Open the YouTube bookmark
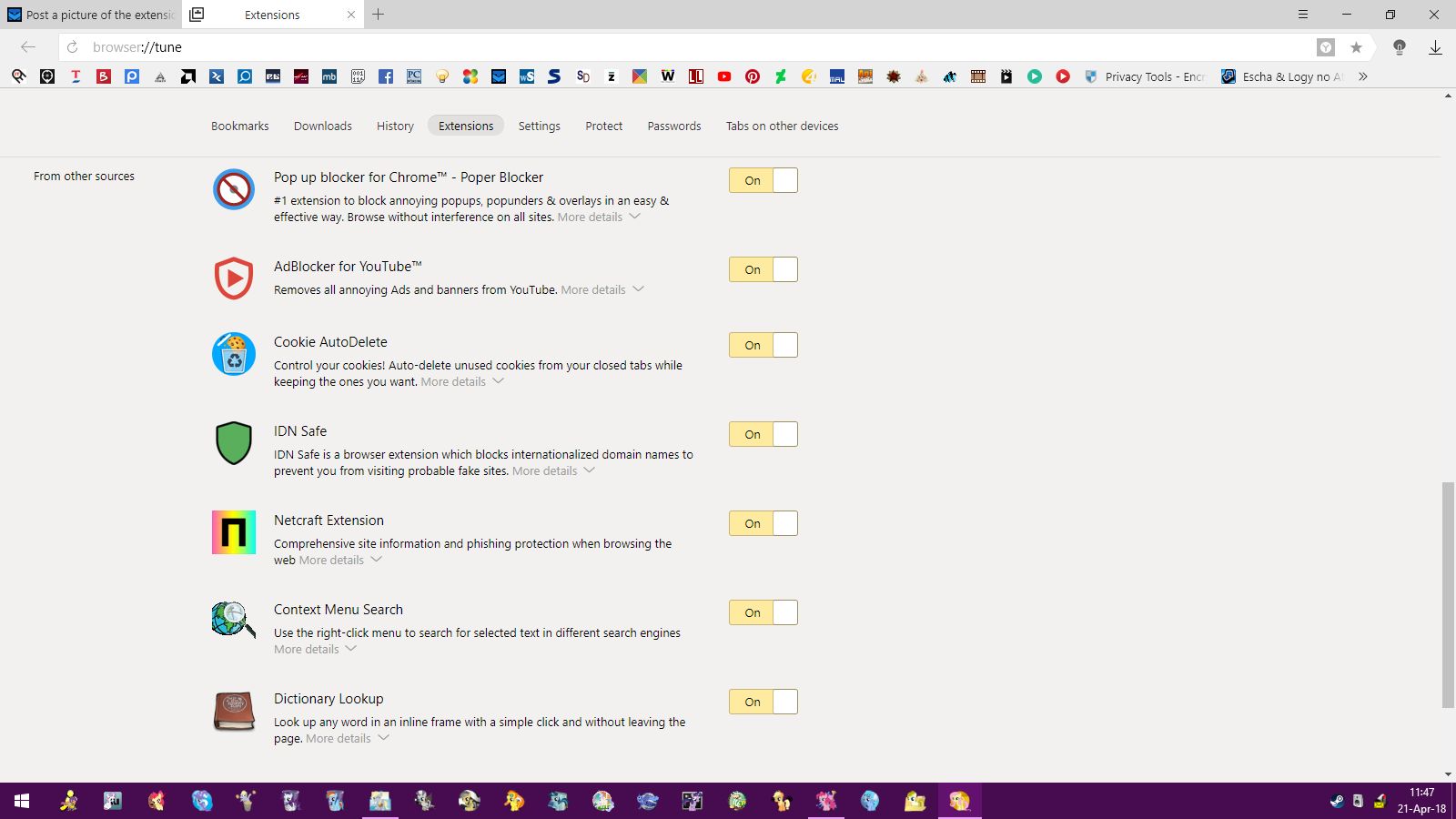The image size is (1456, 819). click(724, 76)
